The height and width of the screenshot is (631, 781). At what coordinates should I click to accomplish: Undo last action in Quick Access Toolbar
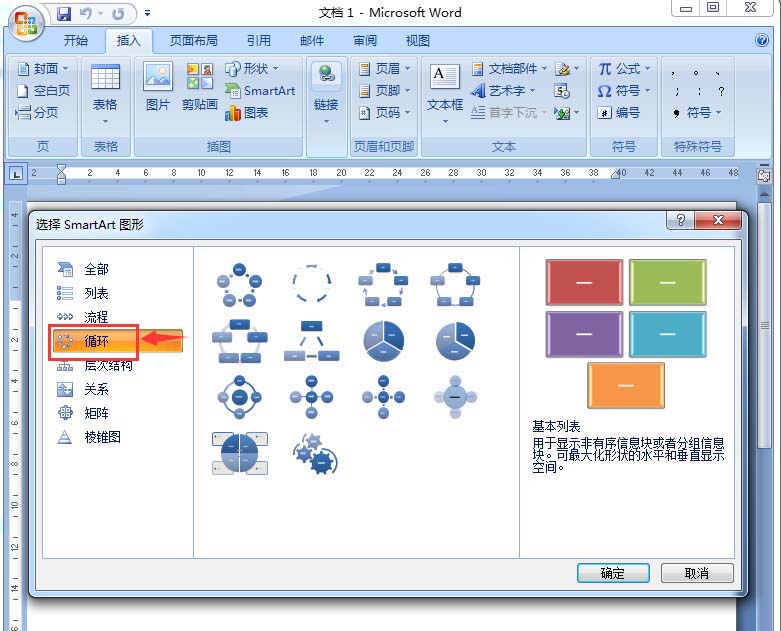86,13
